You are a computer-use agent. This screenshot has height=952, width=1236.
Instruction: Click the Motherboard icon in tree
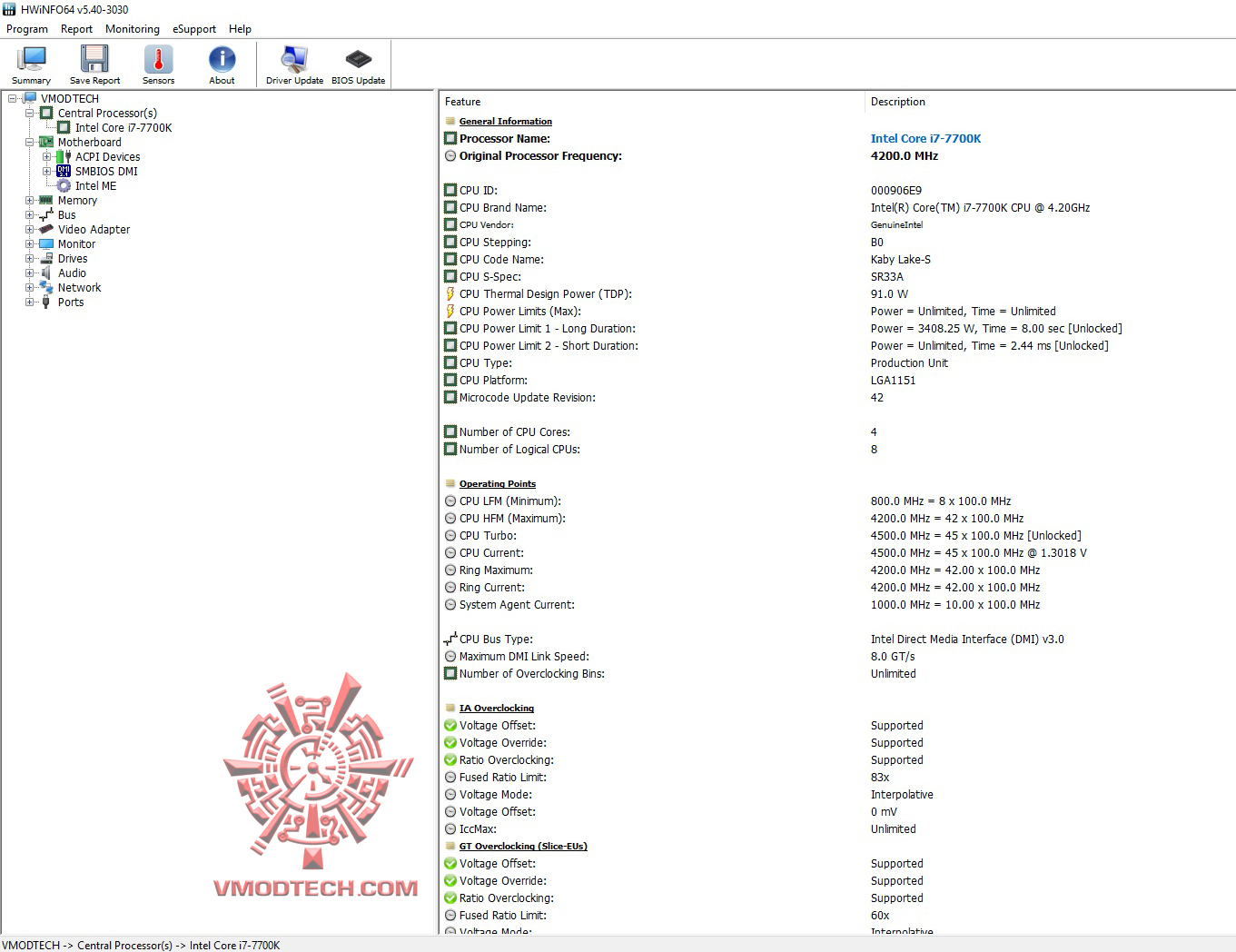pos(46,142)
